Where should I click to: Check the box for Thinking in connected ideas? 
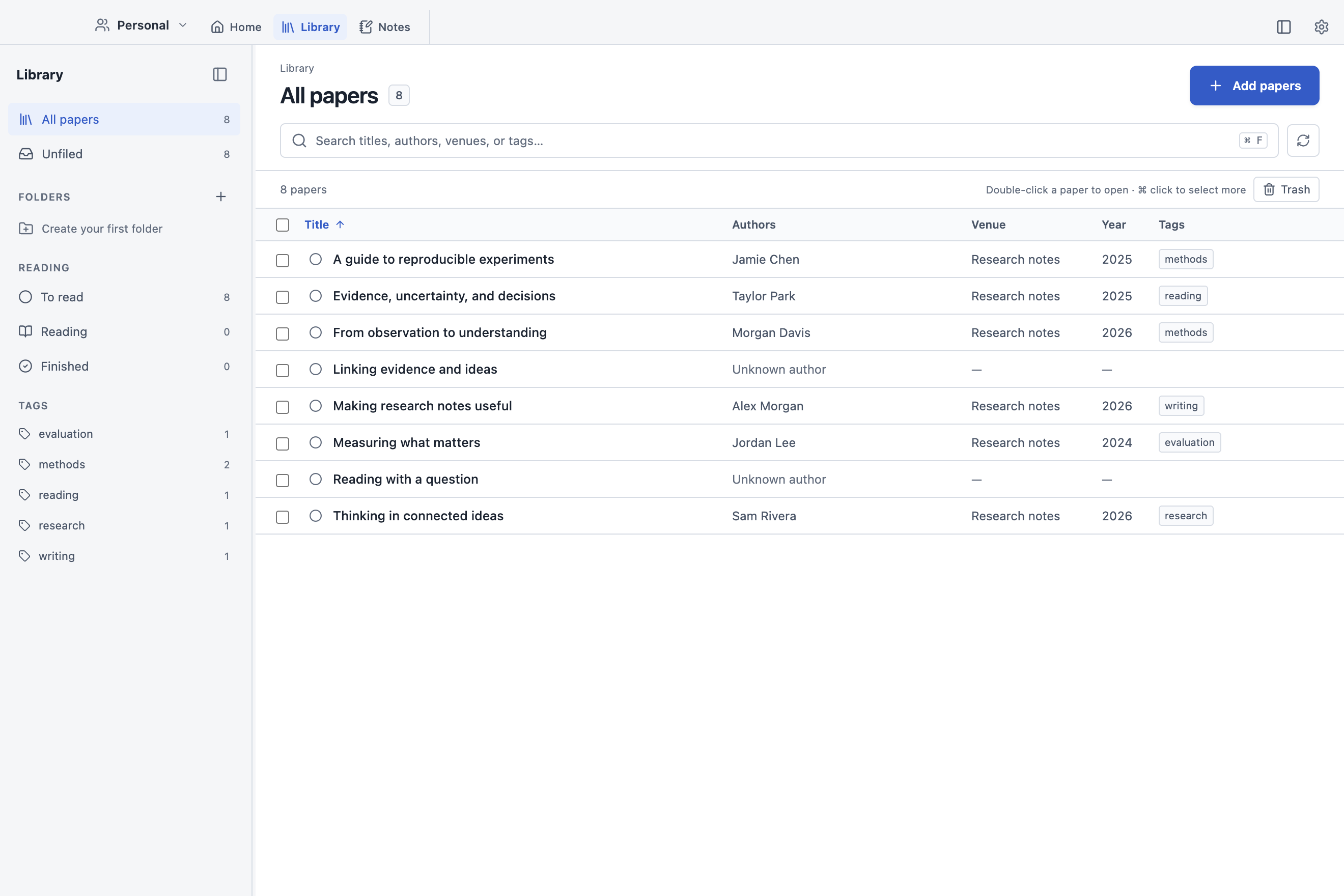[x=282, y=517]
